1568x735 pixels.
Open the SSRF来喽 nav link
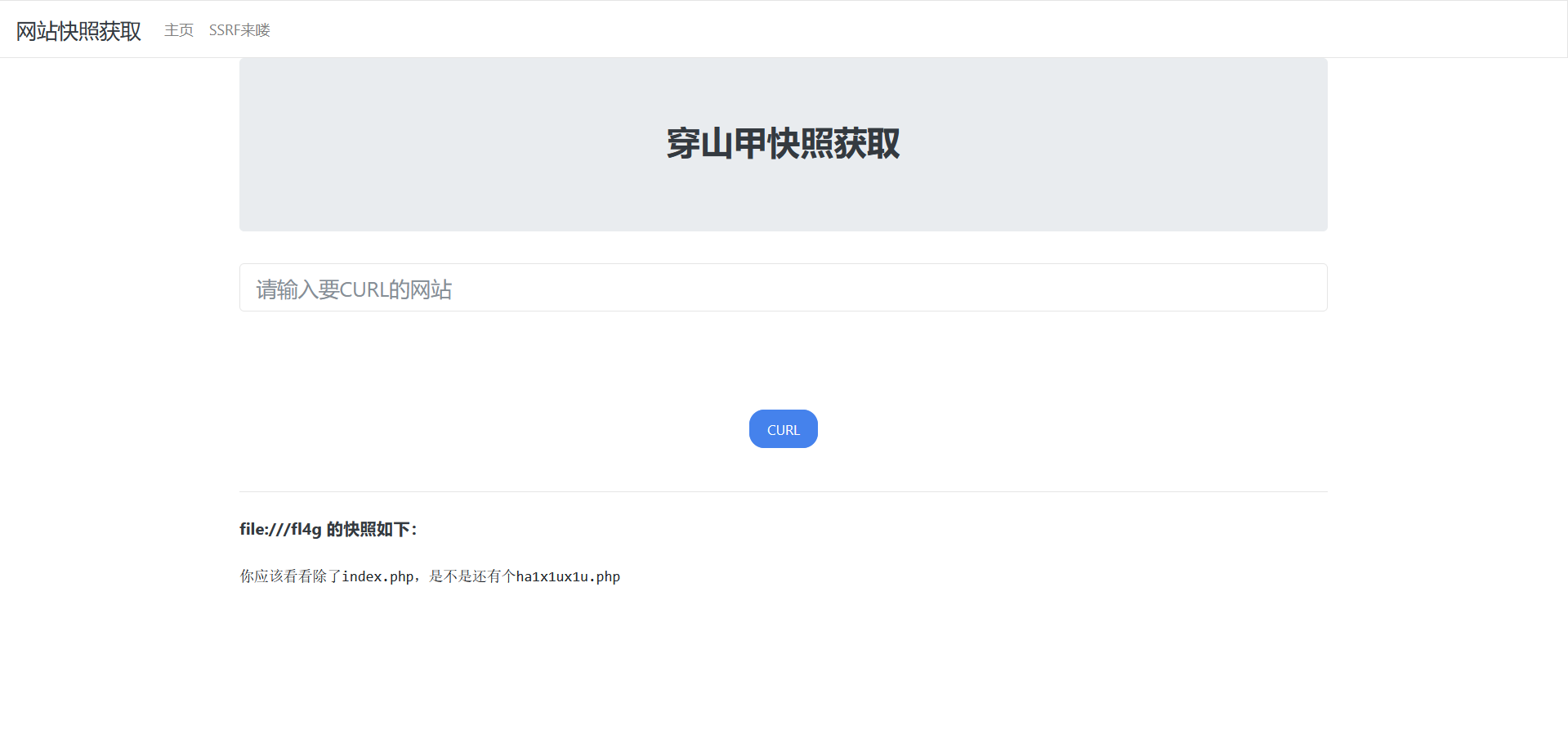[239, 30]
